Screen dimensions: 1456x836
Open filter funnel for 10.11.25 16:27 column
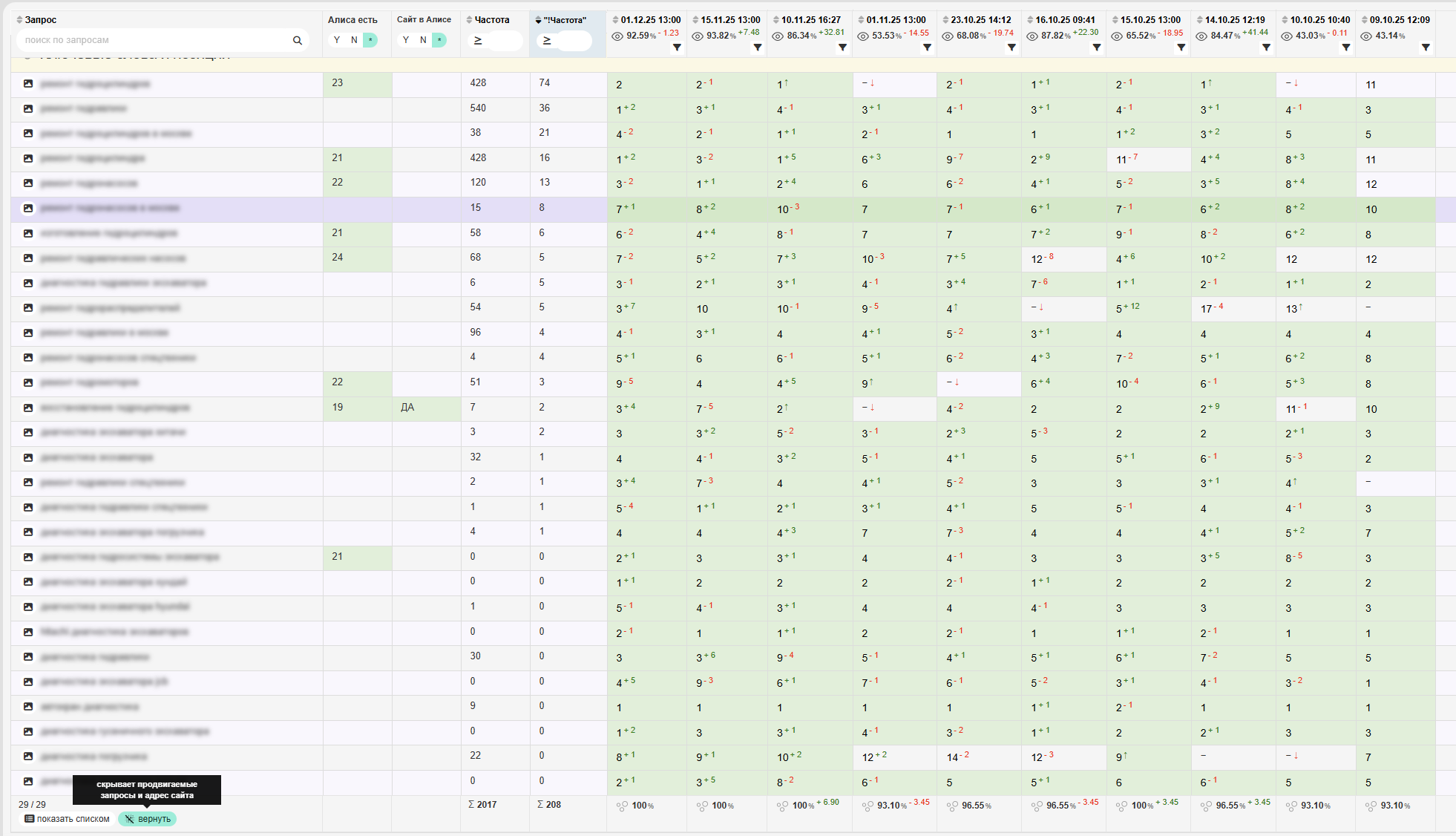(x=842, y=48)
